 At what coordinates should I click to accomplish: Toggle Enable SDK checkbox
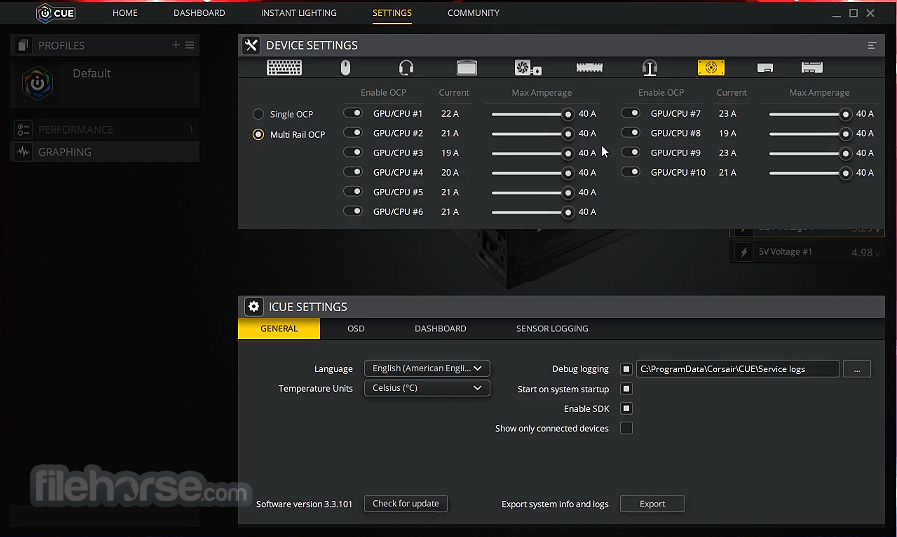pos(626,408)
